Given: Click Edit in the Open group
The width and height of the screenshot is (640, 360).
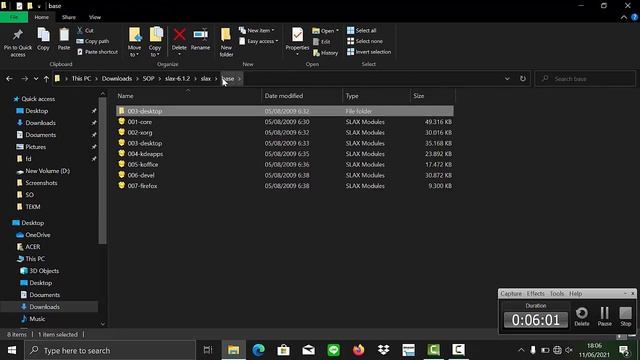Looking at the screenshot, I should (322, 42).
